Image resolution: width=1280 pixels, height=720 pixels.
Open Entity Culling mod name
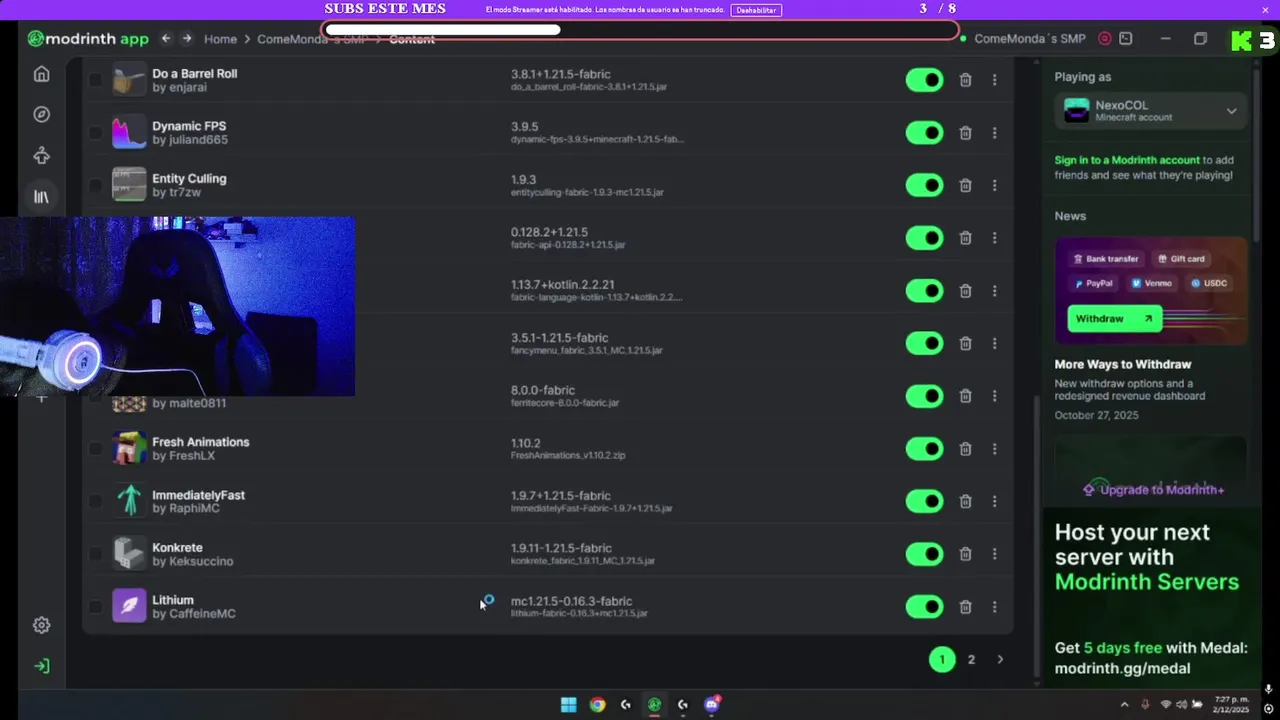point(189,179)
